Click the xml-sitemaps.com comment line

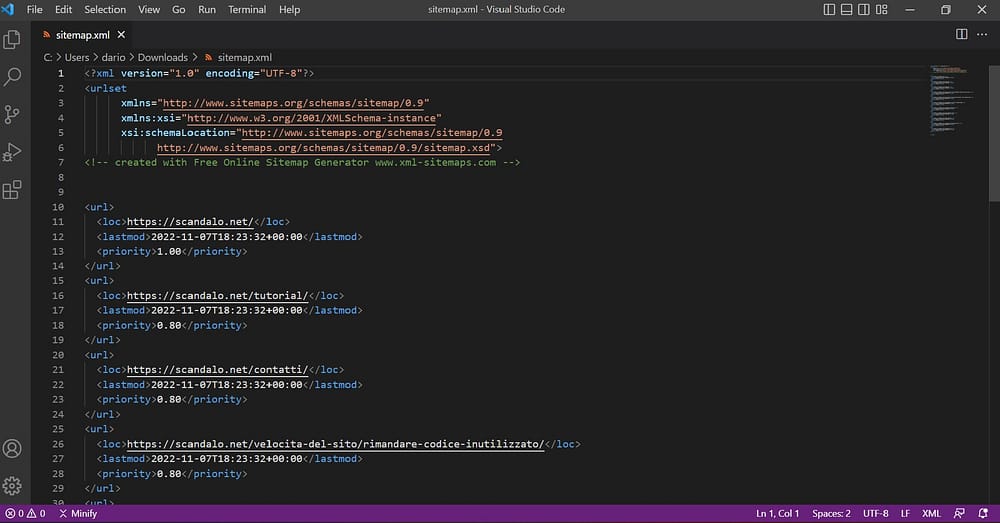[302, 163]
